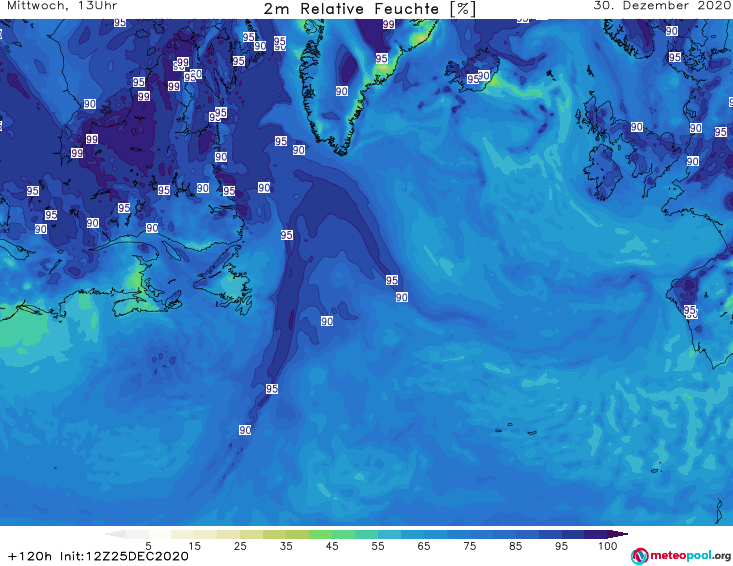Click the '100' value on the color scale
Screen dimensions: 733x566
point(607,546)
